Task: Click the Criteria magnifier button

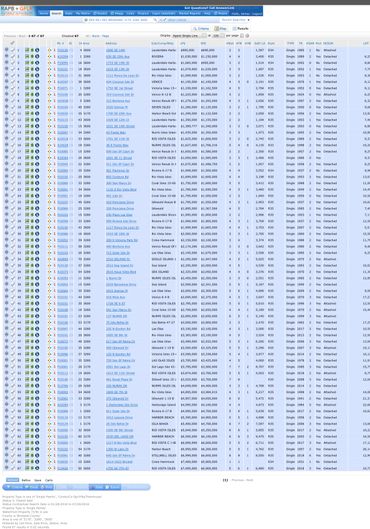Action: pyautogui.click(x=201, y=29)
